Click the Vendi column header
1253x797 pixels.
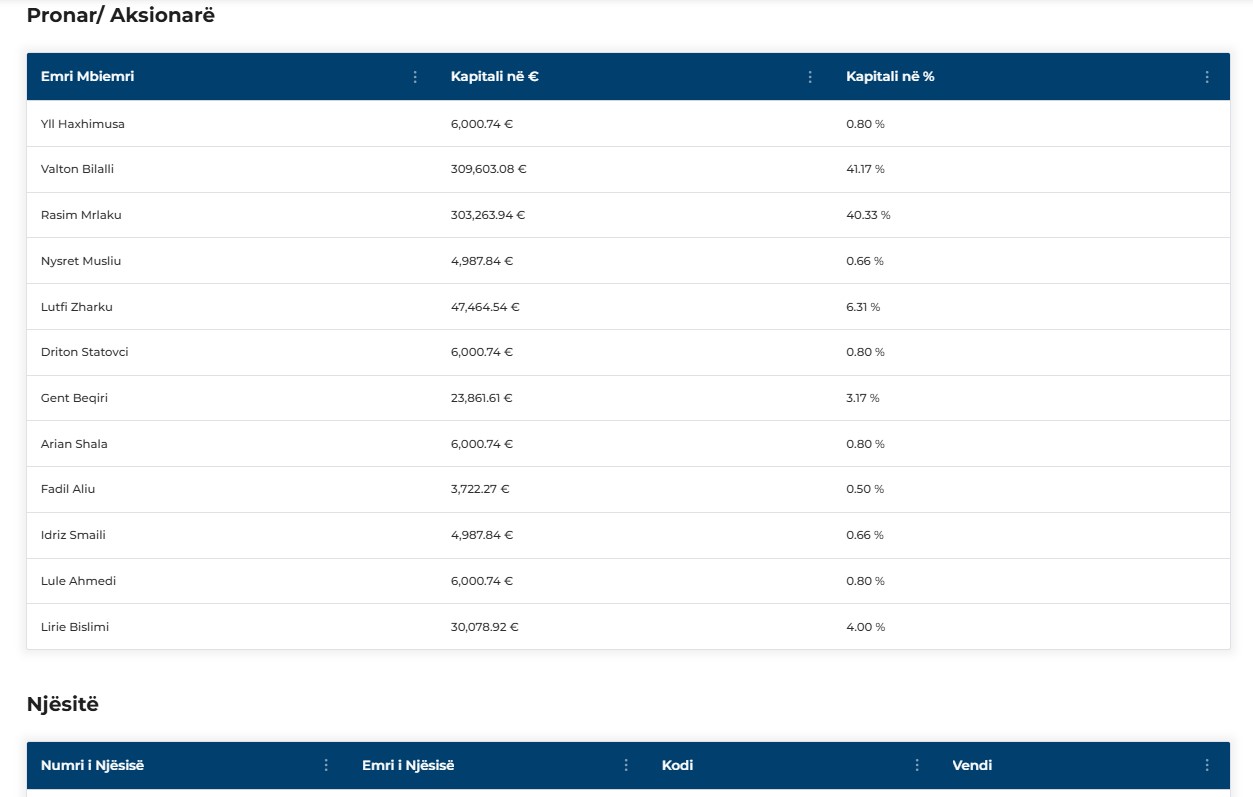pyautogui.click(x=972, y=765)
